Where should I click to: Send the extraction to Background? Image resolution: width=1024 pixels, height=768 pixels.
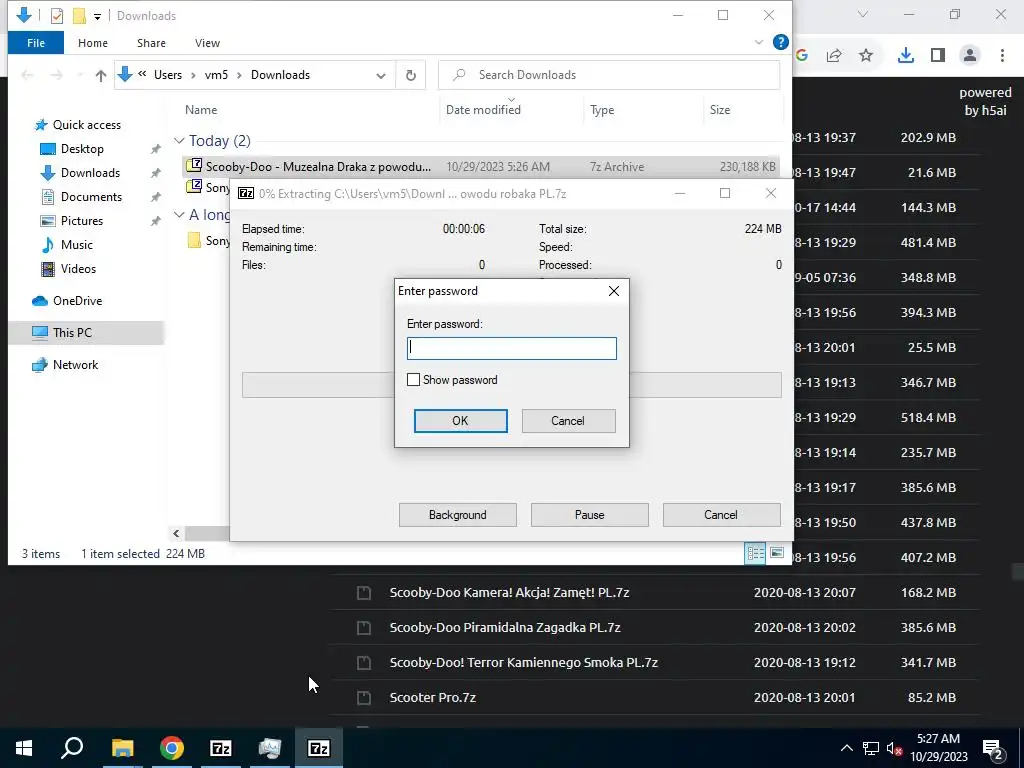(458, 515)
